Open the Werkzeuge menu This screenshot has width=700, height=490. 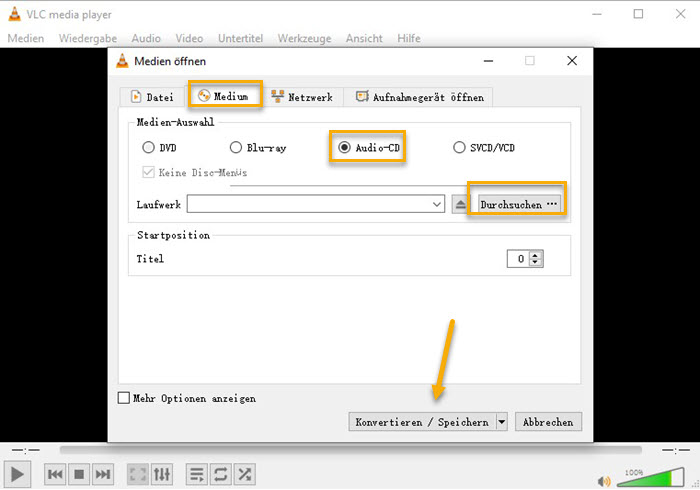tap(304, 38)
